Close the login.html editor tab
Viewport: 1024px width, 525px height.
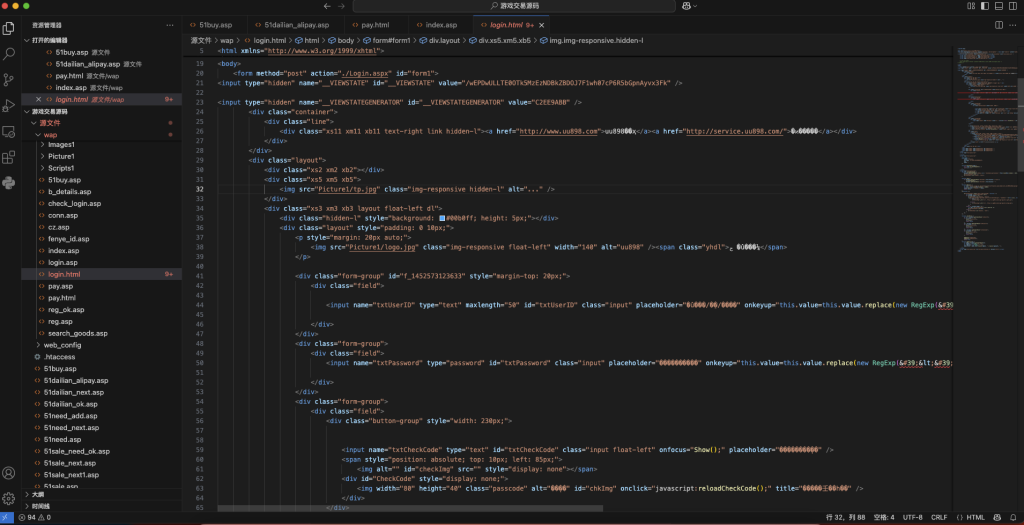pos(542,25)
